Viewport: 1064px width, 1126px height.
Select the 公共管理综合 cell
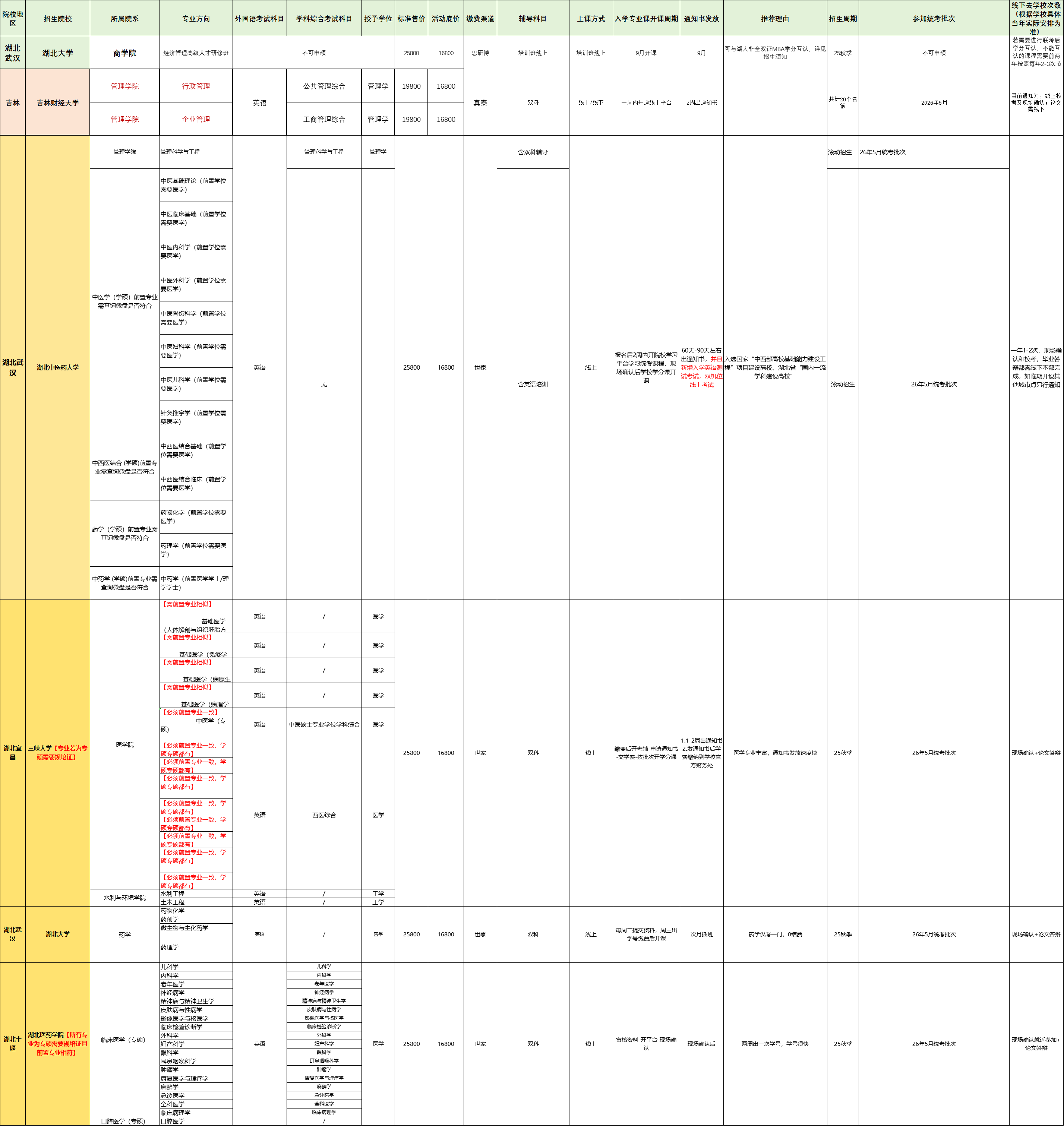(x=324, y=86)
